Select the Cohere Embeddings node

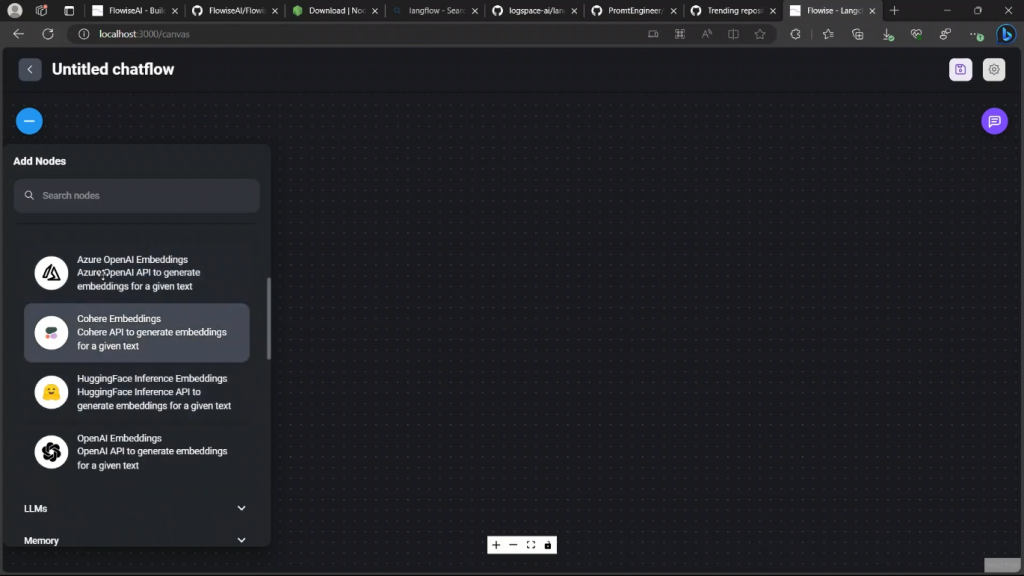[136, 332]
